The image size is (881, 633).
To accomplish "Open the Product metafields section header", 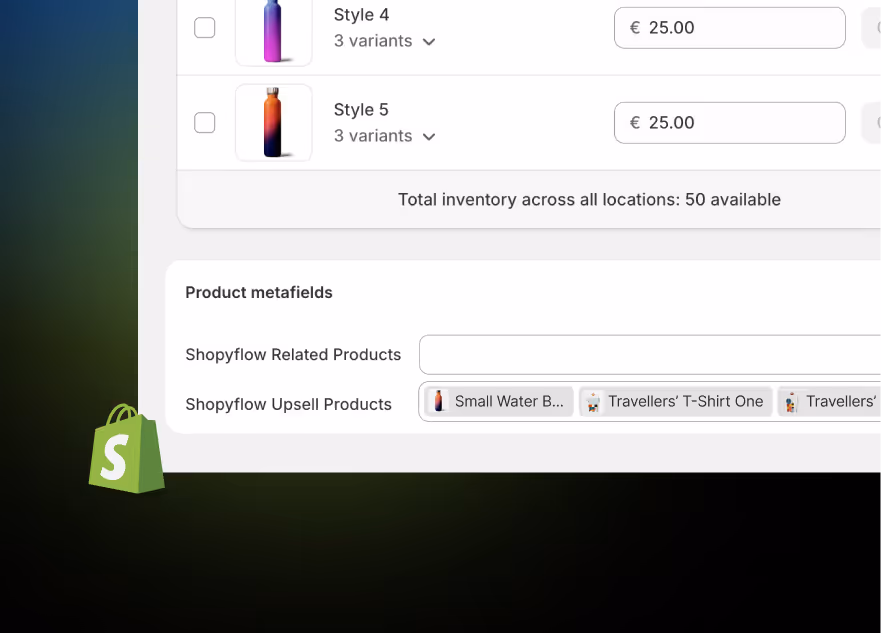I will coord(258,292).
